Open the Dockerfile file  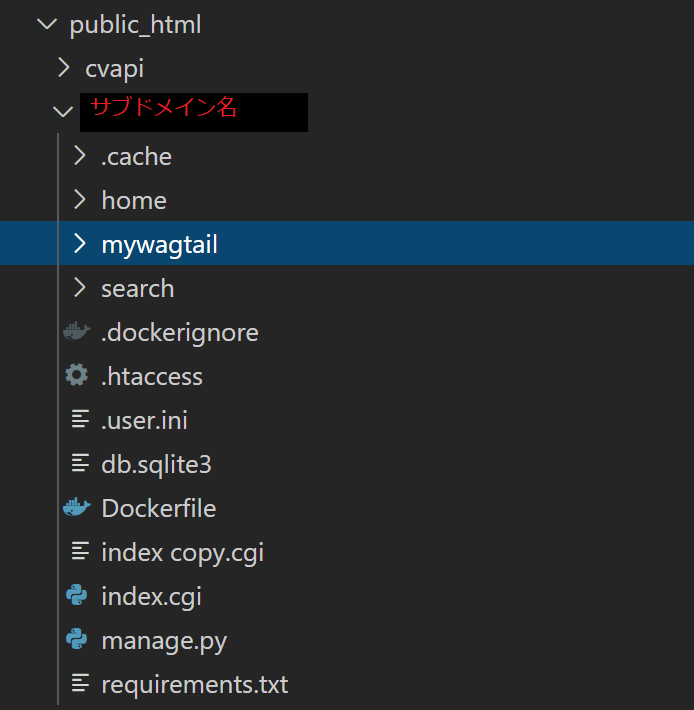(158, 508)
